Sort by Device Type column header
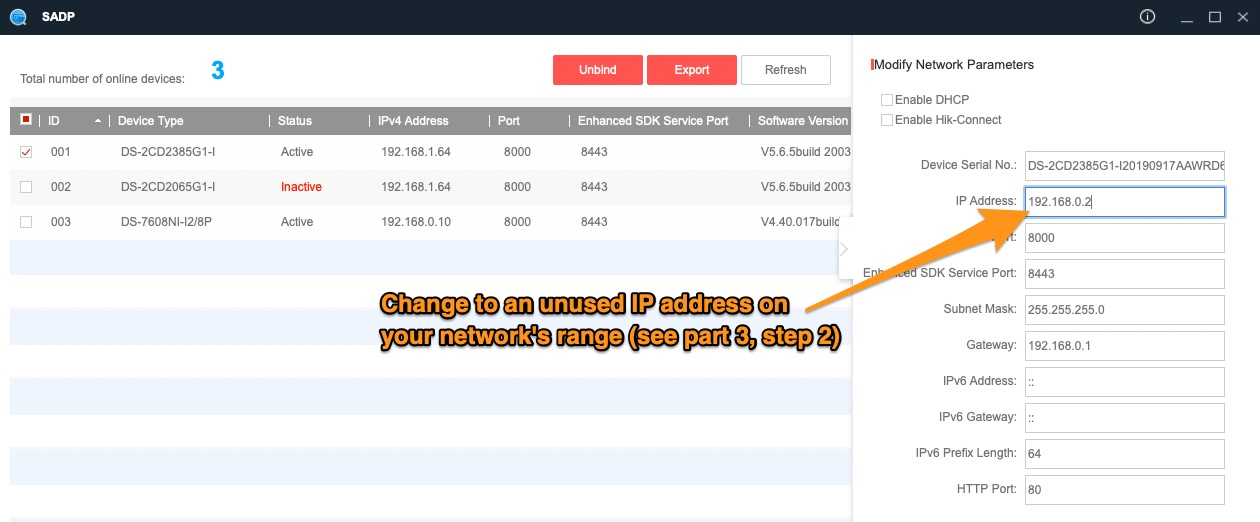 coord(151,121)
